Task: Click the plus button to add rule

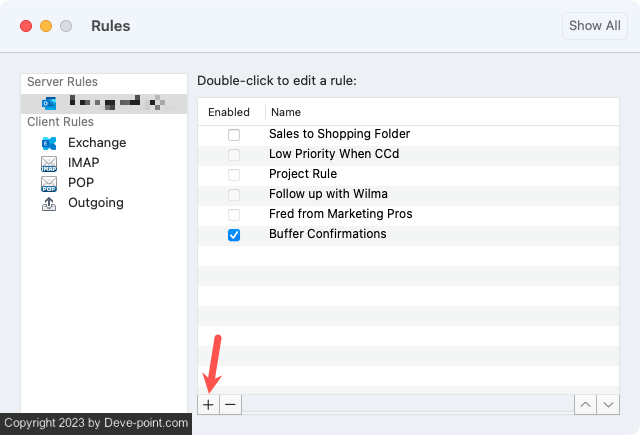Action: click(x=208, y=404)
